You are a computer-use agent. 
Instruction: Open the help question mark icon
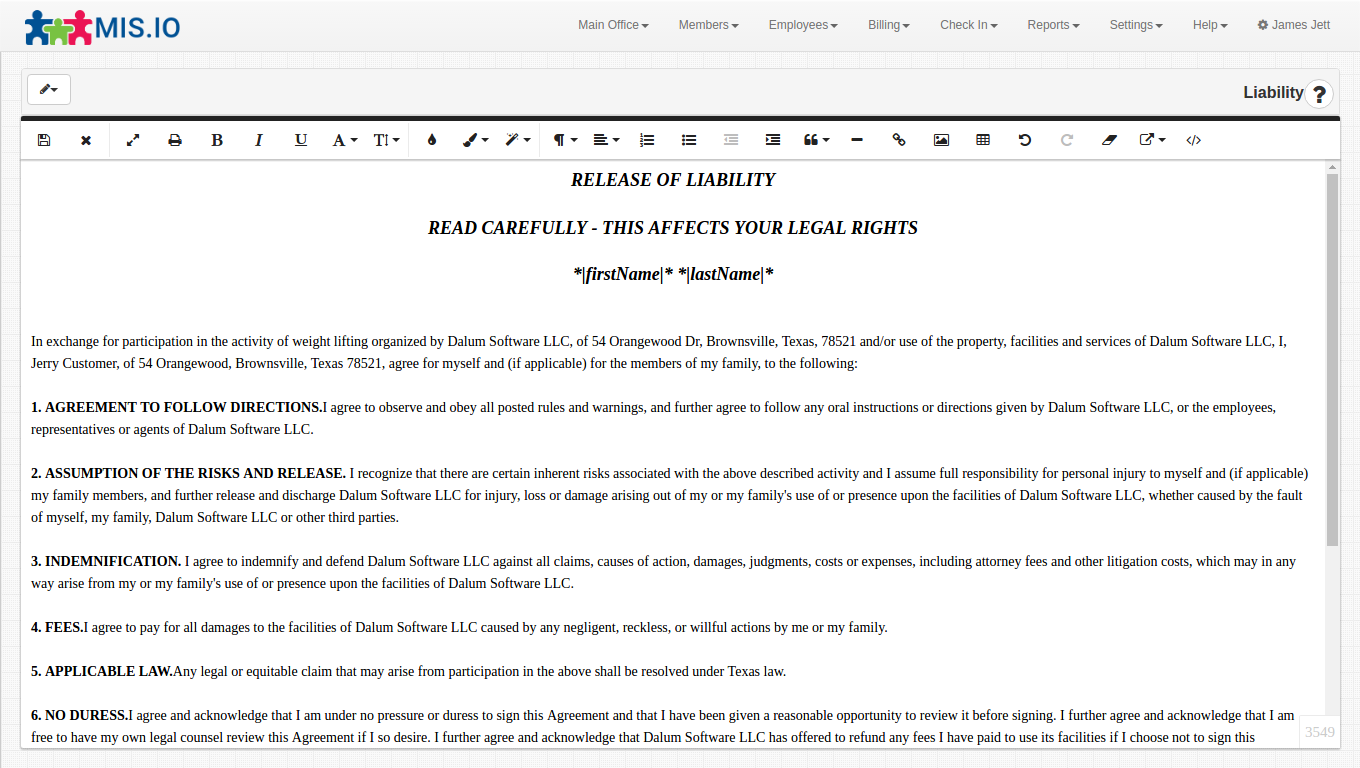[1319, 94]
